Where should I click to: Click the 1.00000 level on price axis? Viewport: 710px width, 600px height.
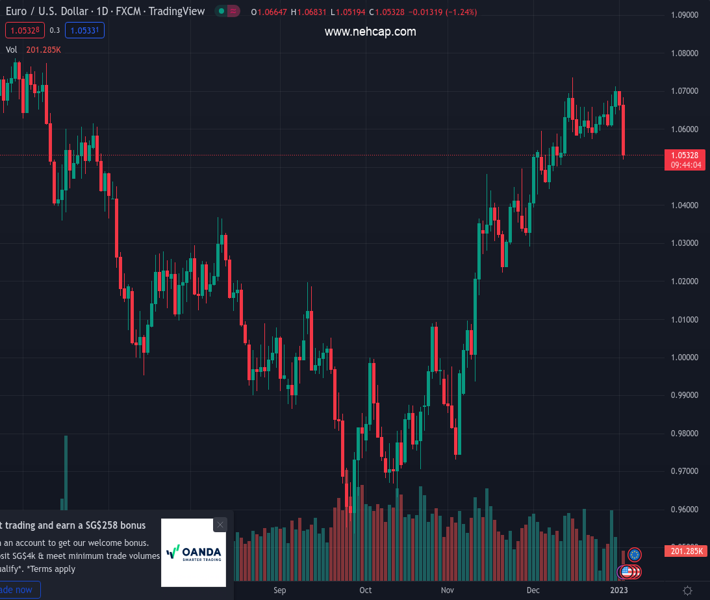click(685, 357)
